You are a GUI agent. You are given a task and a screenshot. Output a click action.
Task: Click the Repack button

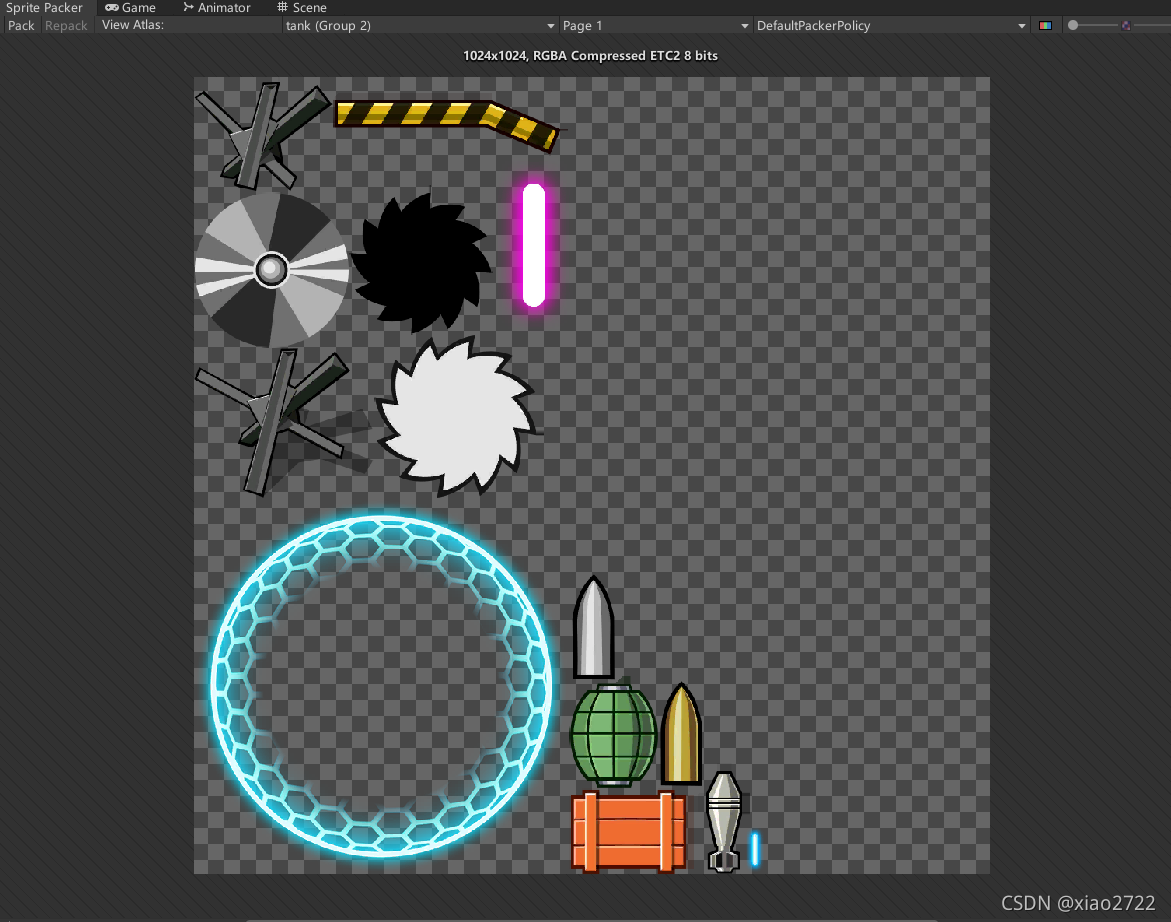66,25
